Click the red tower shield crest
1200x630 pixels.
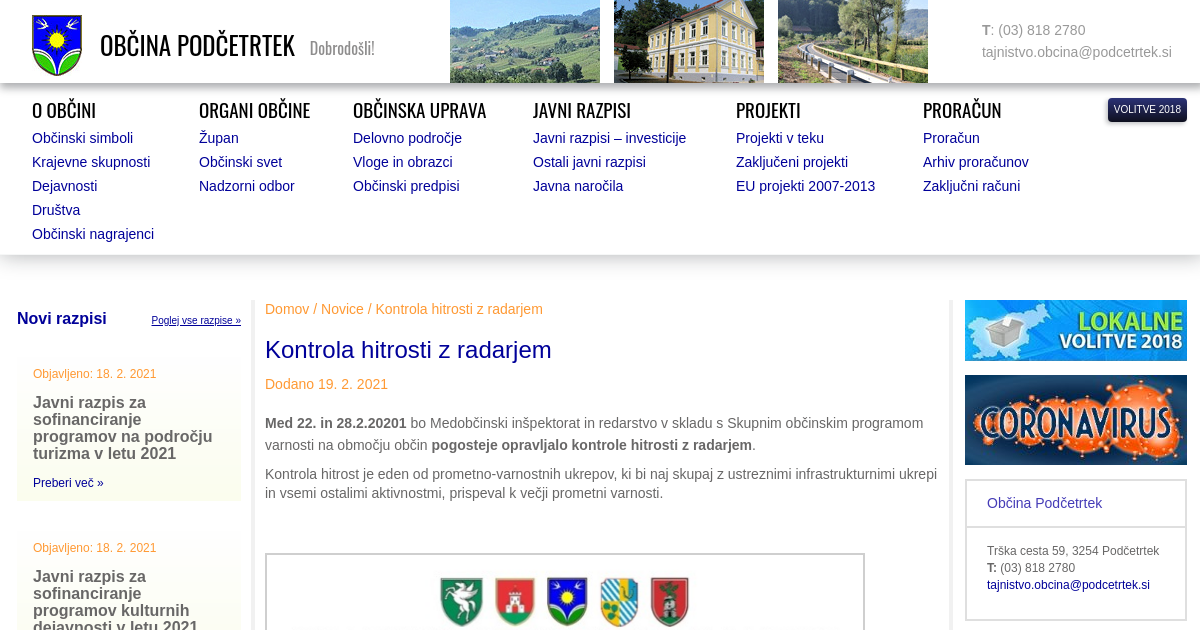670,602
